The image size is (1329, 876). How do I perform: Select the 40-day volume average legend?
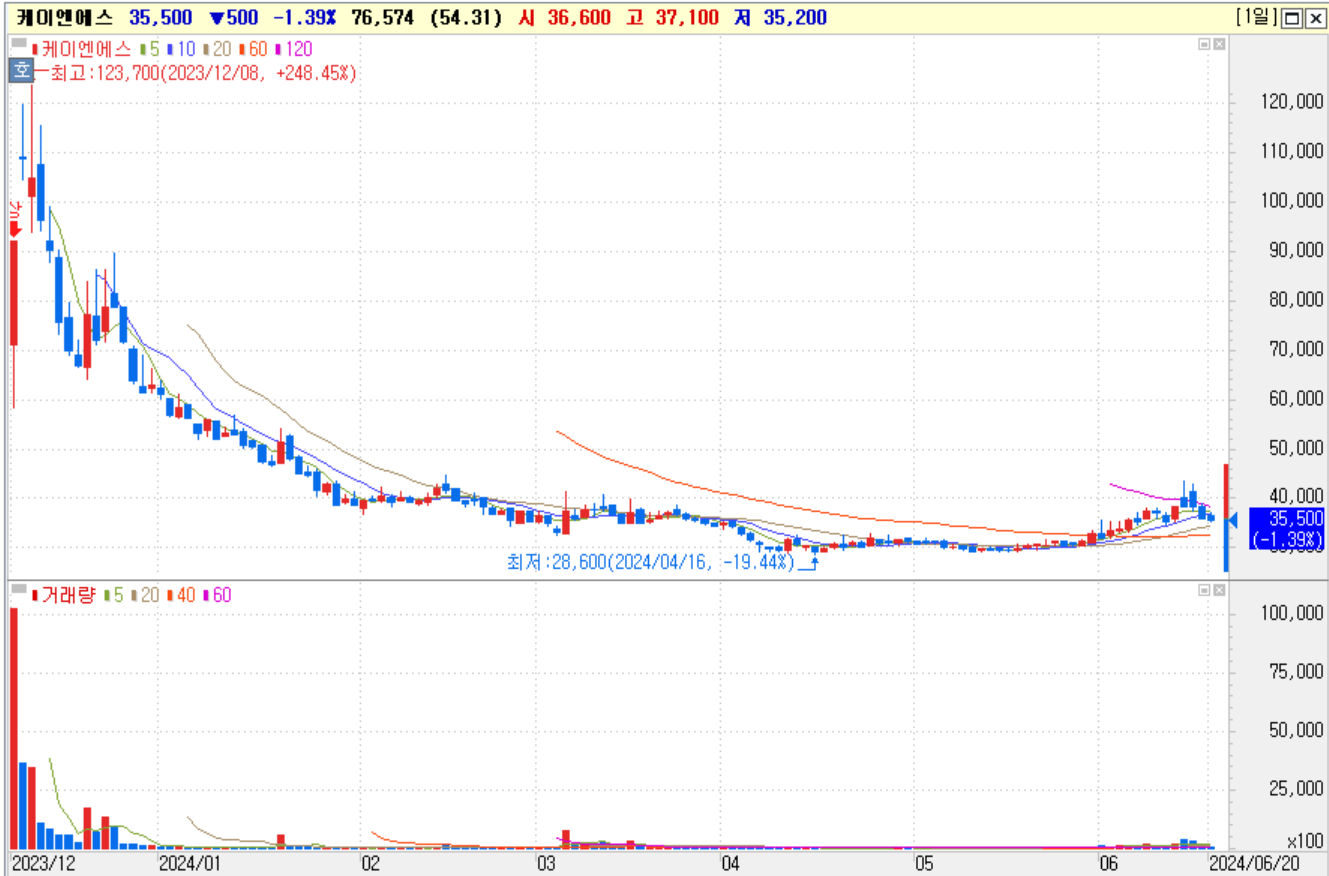pos(182,595)
